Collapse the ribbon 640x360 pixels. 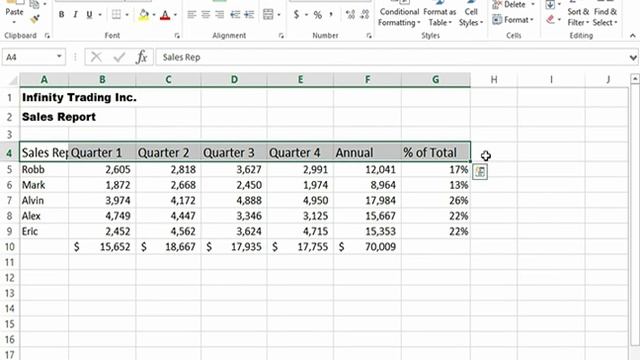(x=632, y=36)
